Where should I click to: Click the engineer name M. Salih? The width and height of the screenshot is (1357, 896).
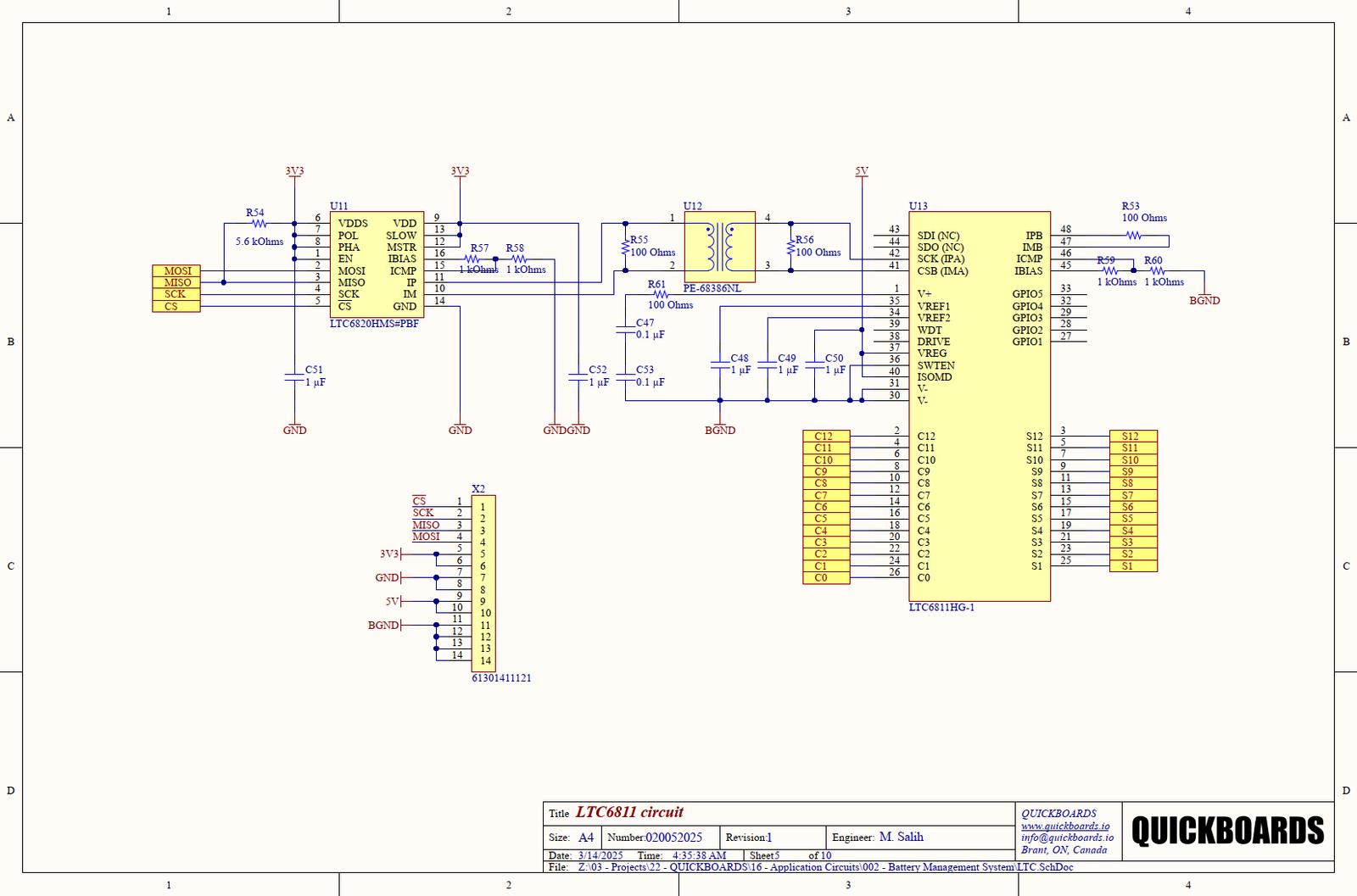pyautogui.click(x=901, y=837)
